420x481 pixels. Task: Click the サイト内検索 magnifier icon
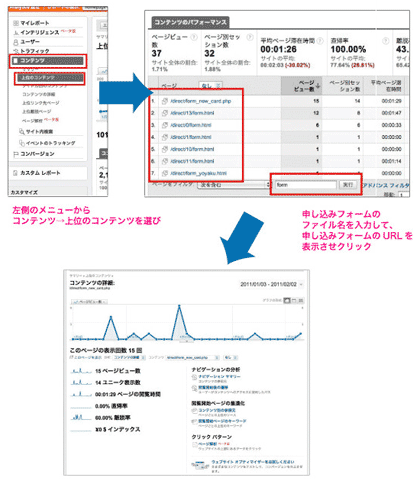[x=22, y=132]
